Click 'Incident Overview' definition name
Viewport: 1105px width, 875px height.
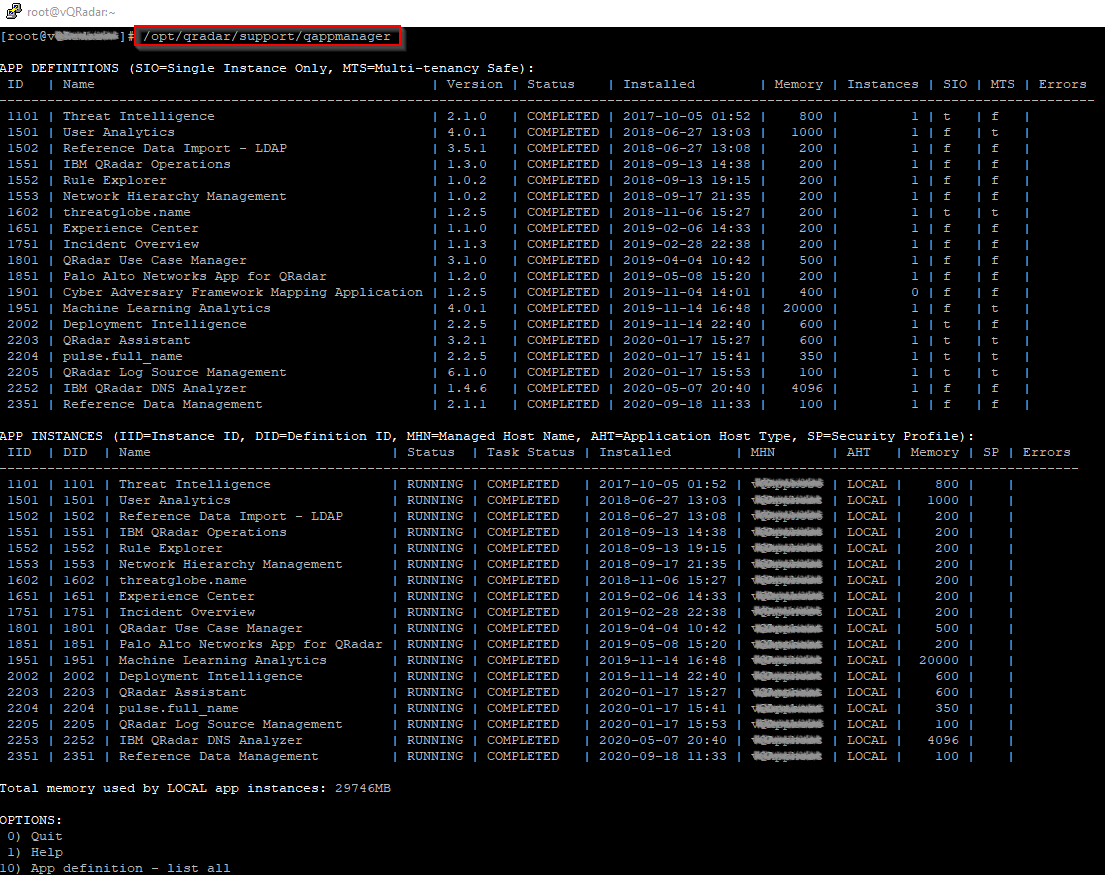[x=131, y=244]
